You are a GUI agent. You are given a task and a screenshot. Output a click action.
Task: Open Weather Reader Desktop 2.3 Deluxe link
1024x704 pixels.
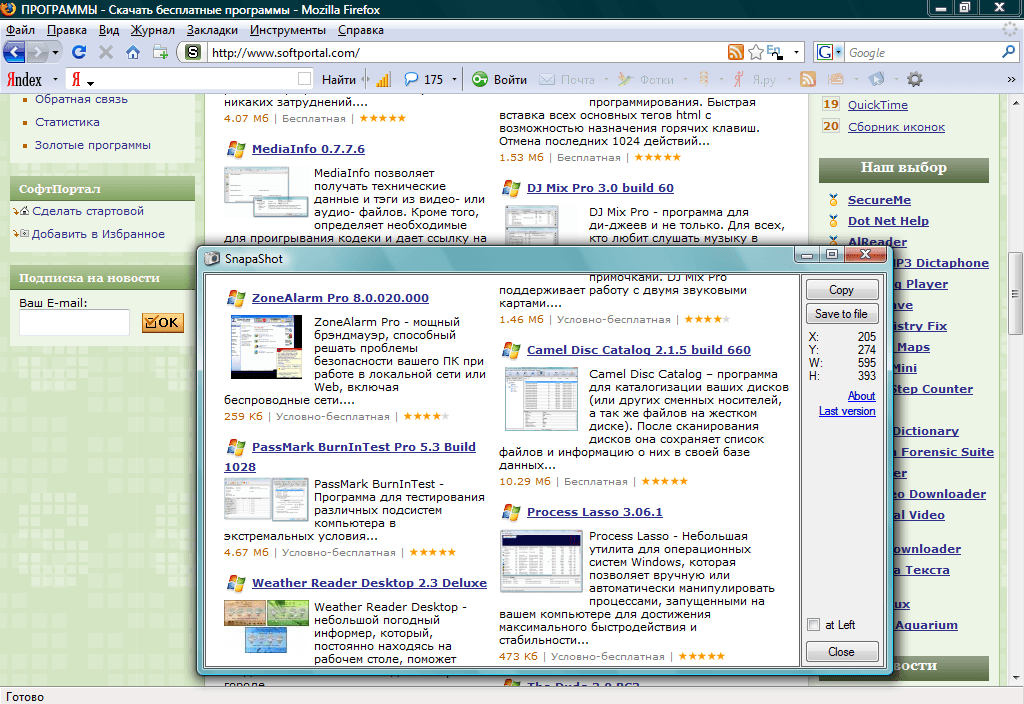(369, 583)
